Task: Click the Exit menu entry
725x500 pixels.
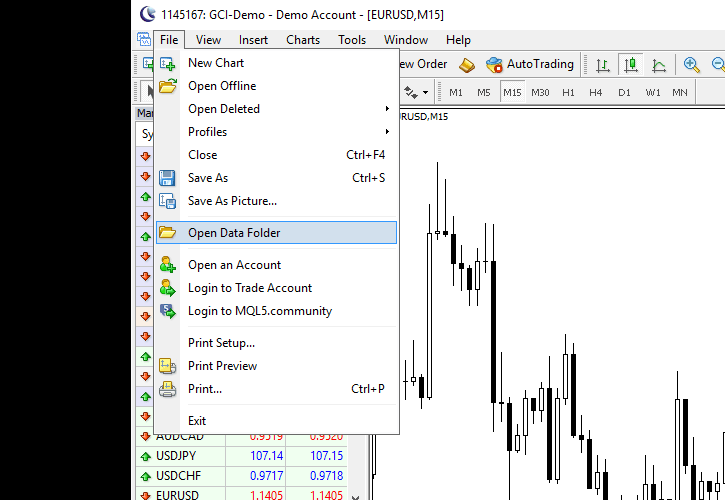Action: pos(197,421)
